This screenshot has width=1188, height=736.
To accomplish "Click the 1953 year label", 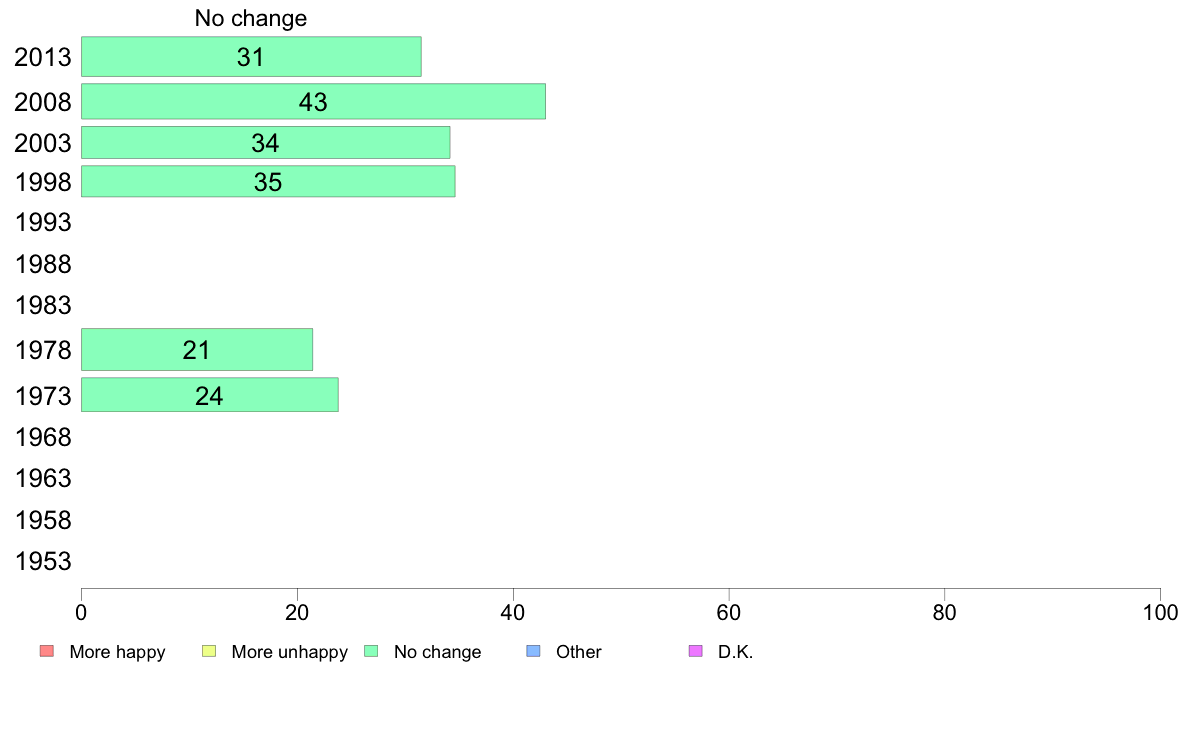I will coord(43,562).
